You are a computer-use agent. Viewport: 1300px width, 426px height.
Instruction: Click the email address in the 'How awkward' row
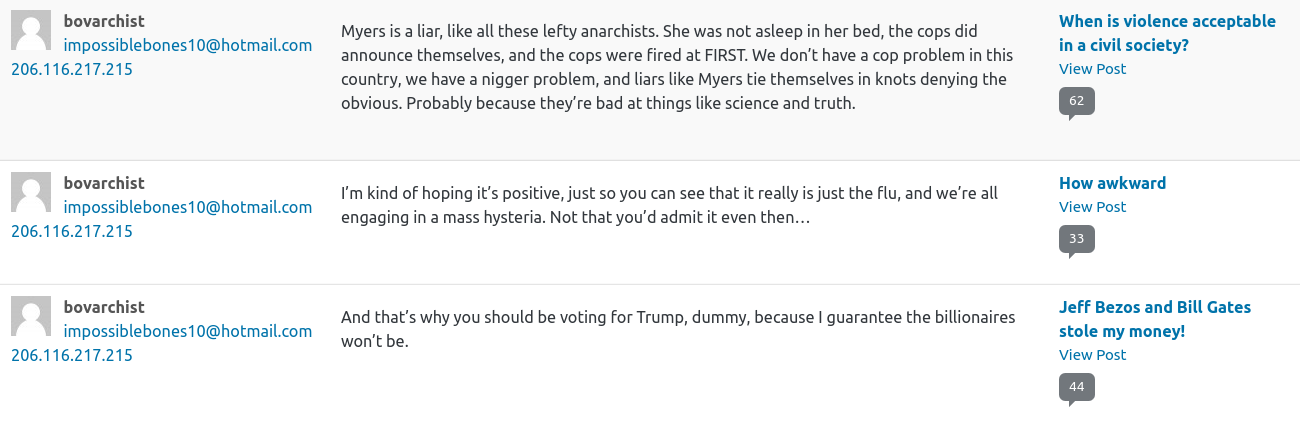pyautogui.click(x=188, y=207)
